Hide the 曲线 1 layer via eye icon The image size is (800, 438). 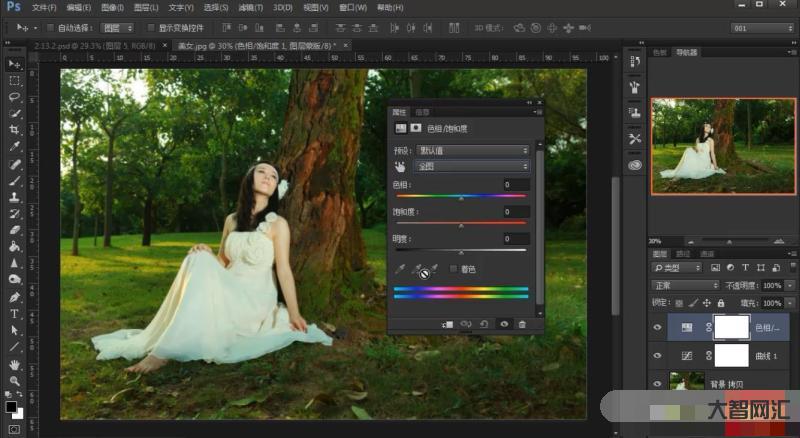pos(657,356)
